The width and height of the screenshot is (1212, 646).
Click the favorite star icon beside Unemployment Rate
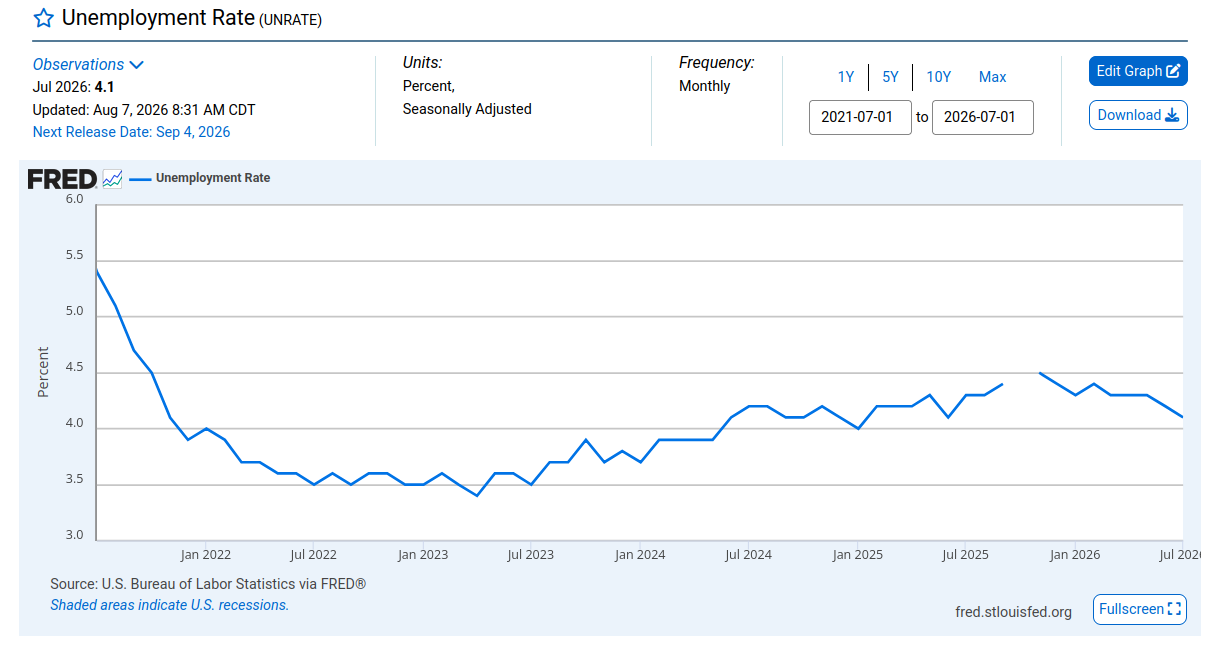coord(44,18)
